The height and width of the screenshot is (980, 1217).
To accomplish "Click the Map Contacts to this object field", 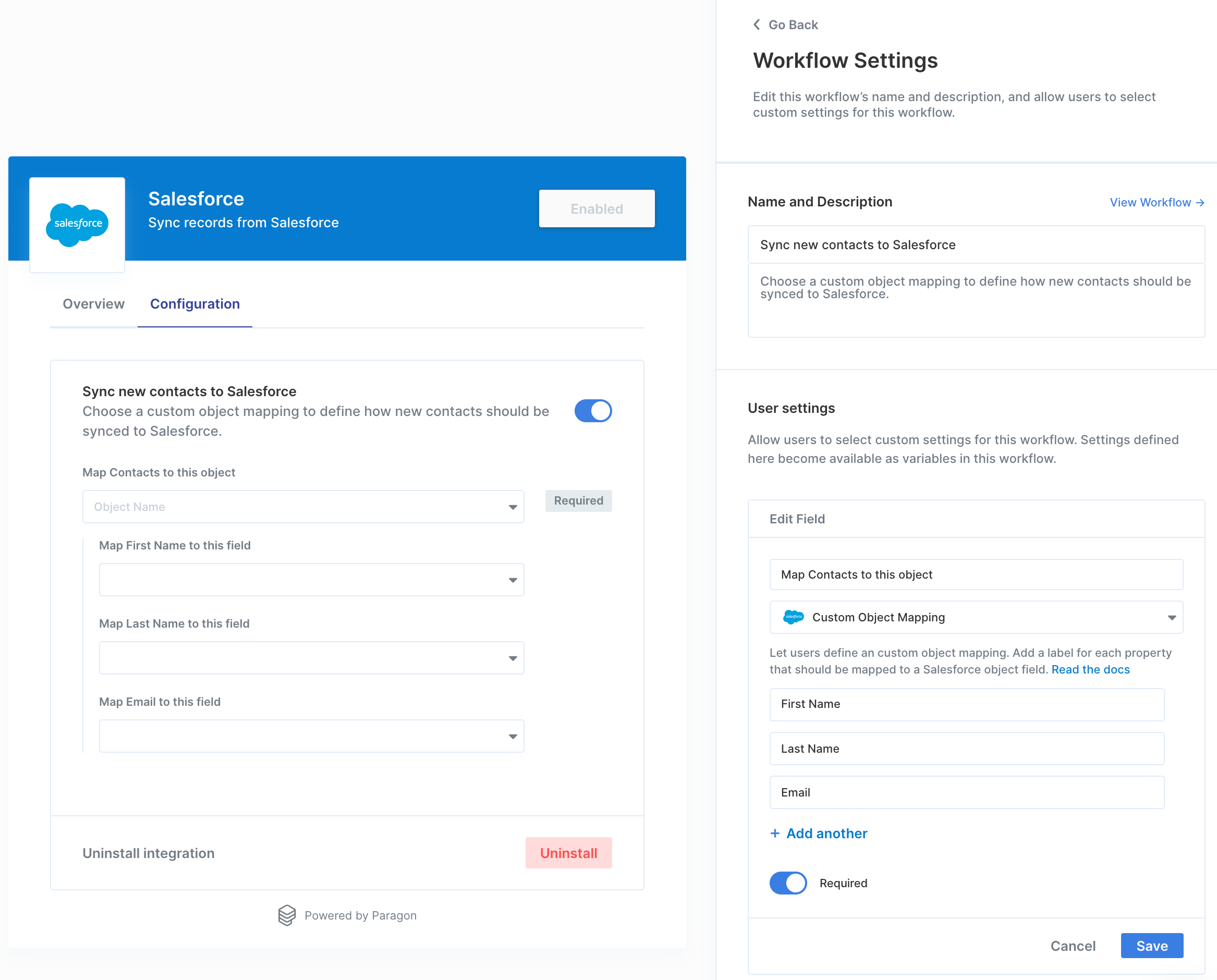I will pos(976,574).
